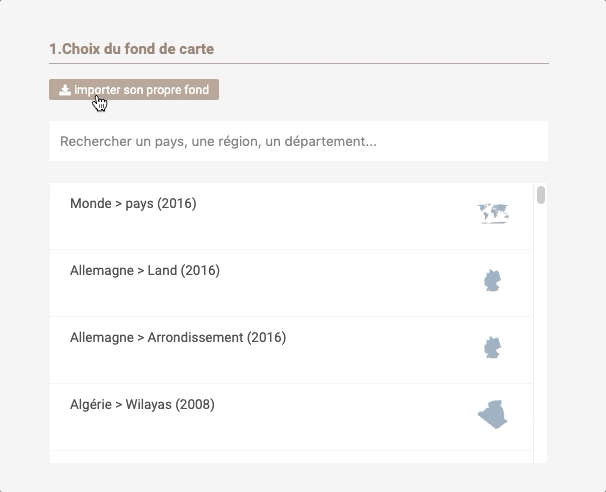The image size is (606, 492).
Task: Select "Algérie > Wilayas (2008)" map entry
Action: point(142,405)
